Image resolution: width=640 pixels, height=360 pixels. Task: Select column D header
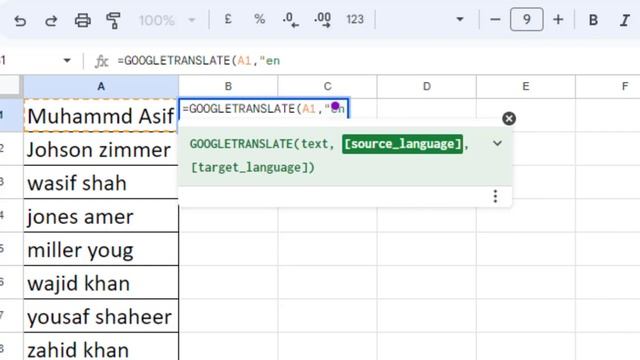click(x=427, y=86)
